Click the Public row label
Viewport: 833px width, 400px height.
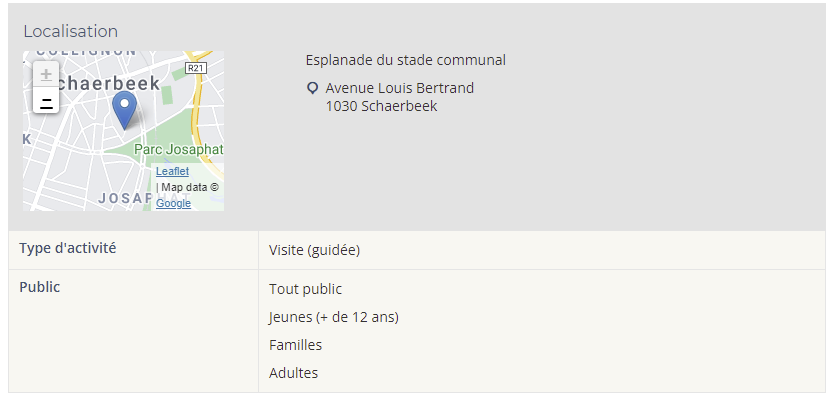40,287
